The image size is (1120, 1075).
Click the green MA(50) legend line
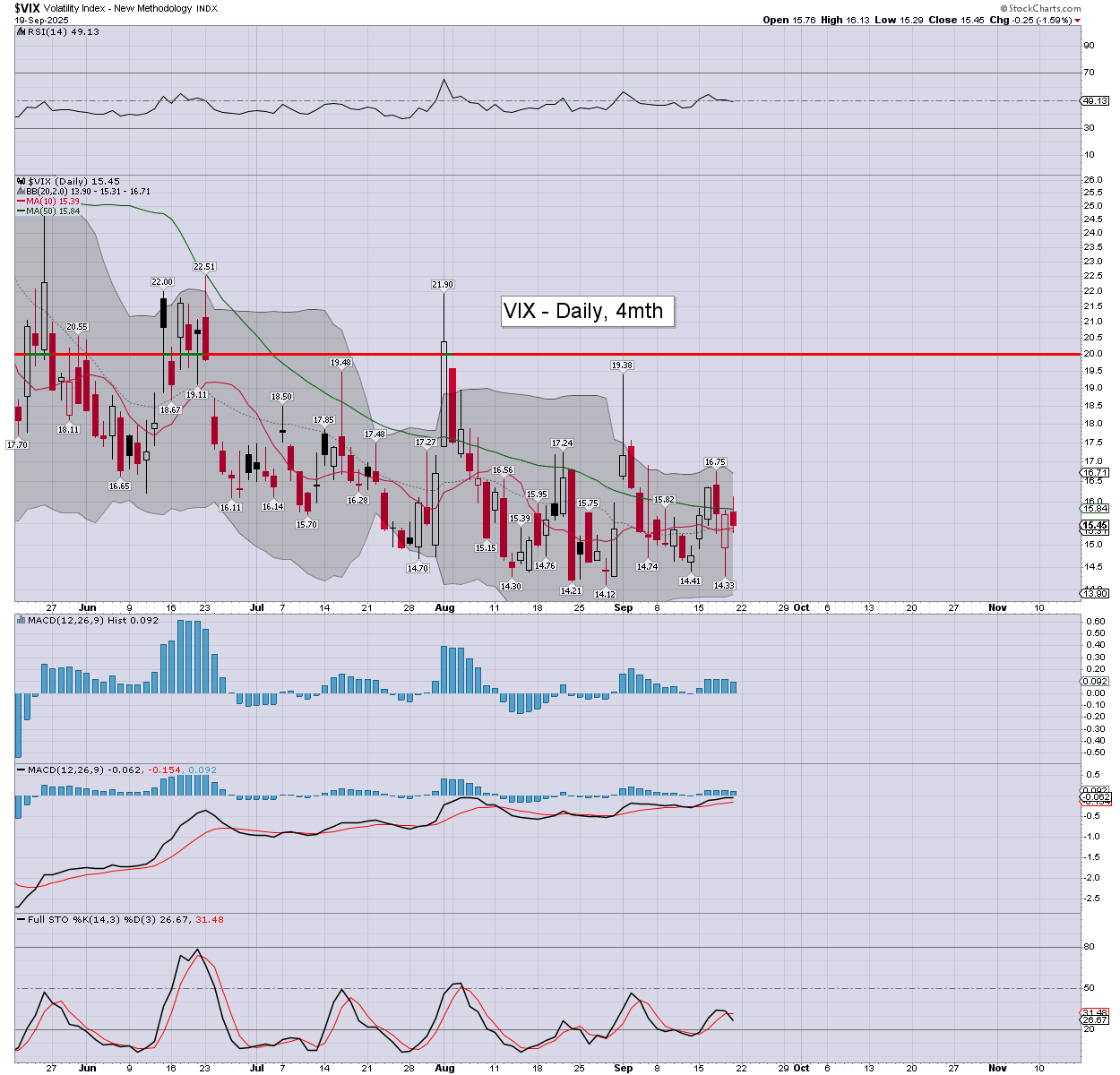[21, 211]
